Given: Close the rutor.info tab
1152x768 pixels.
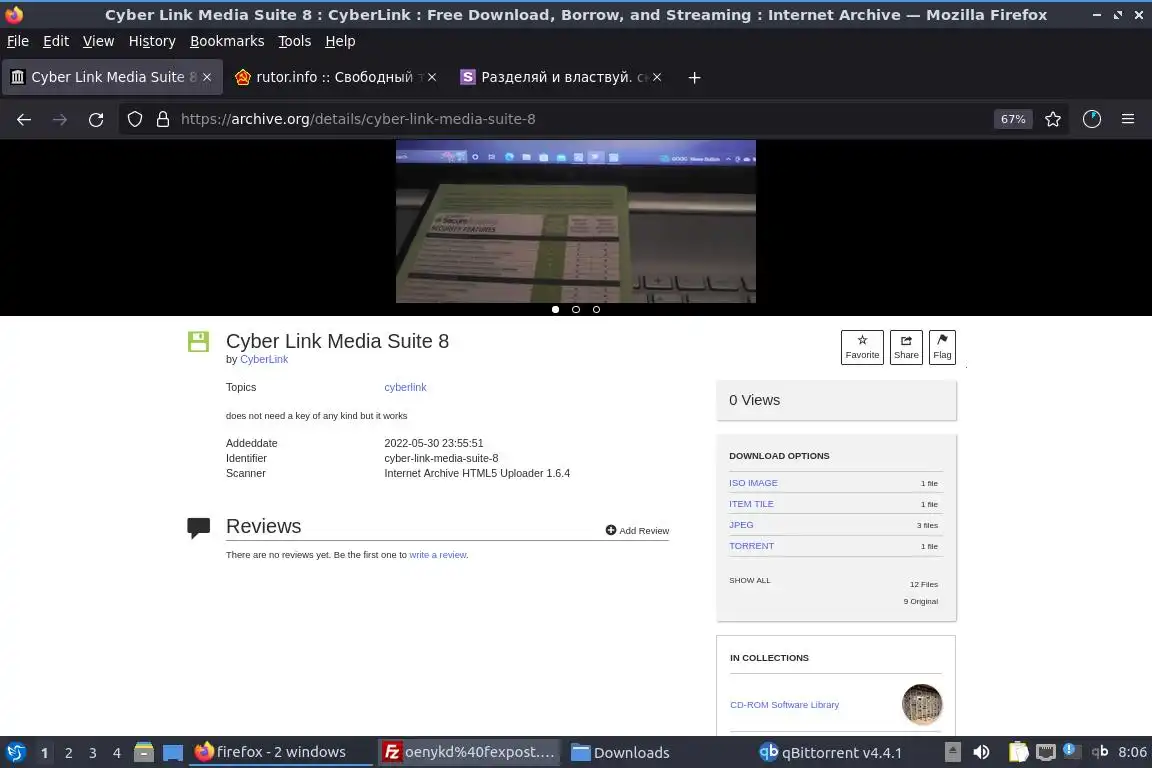Looking at the screenshot, I should point(432,77).
